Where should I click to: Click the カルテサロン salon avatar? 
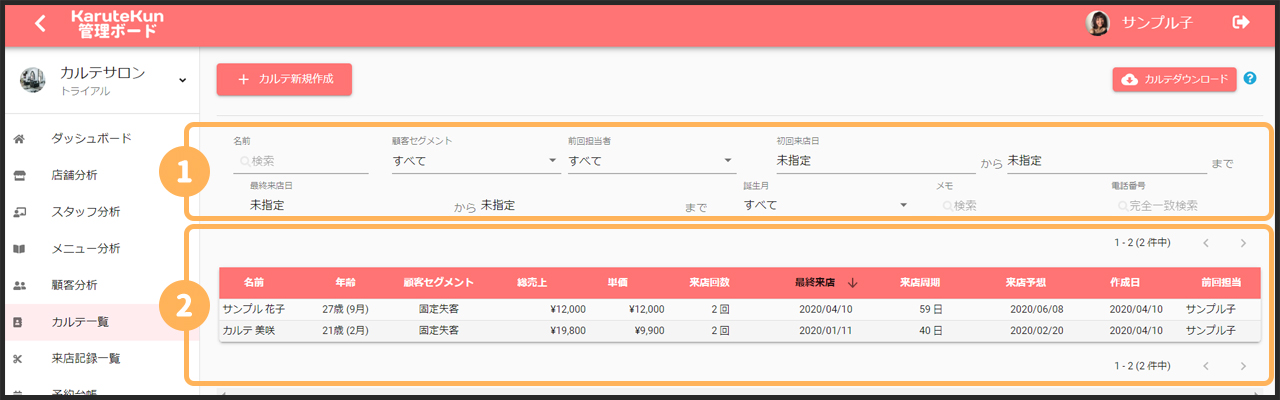tap(32, 81)
